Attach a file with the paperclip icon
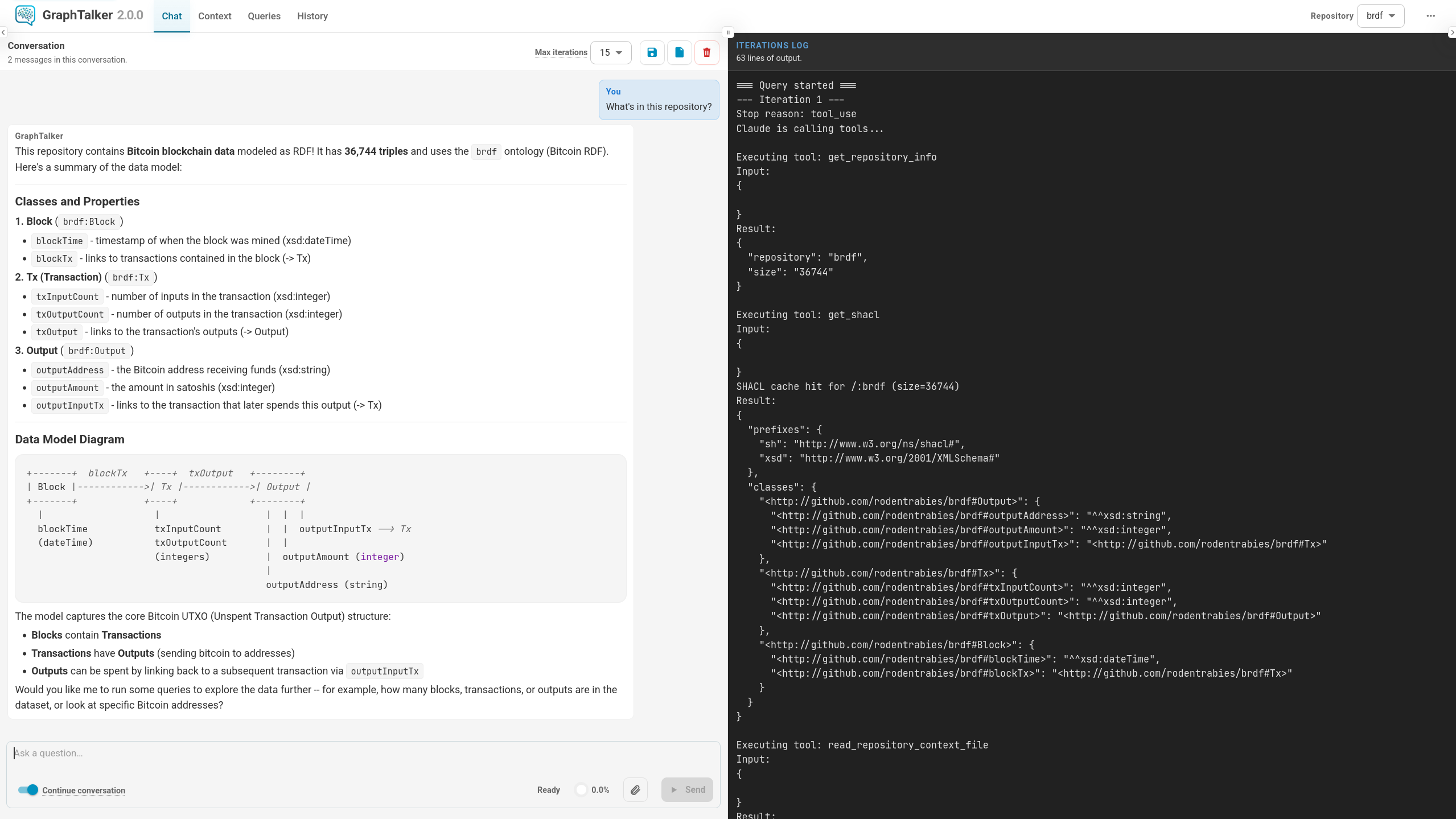 635,789
